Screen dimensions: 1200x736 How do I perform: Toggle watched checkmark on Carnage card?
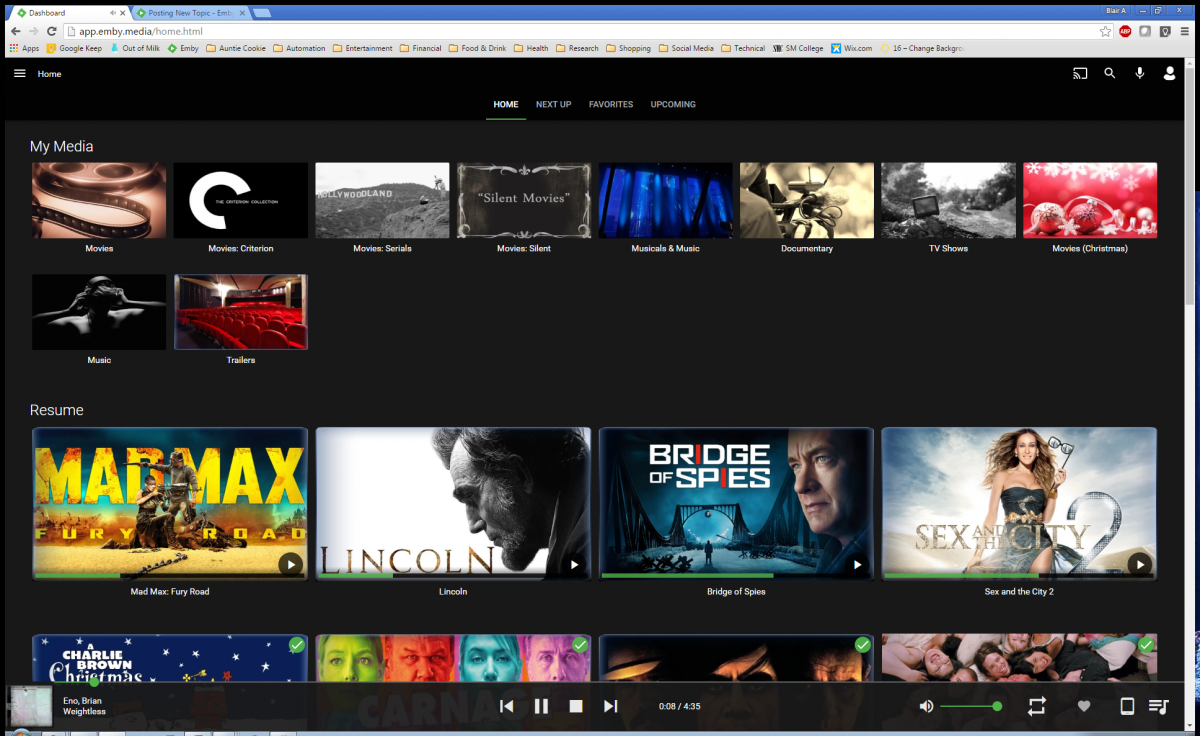[580, 645]
